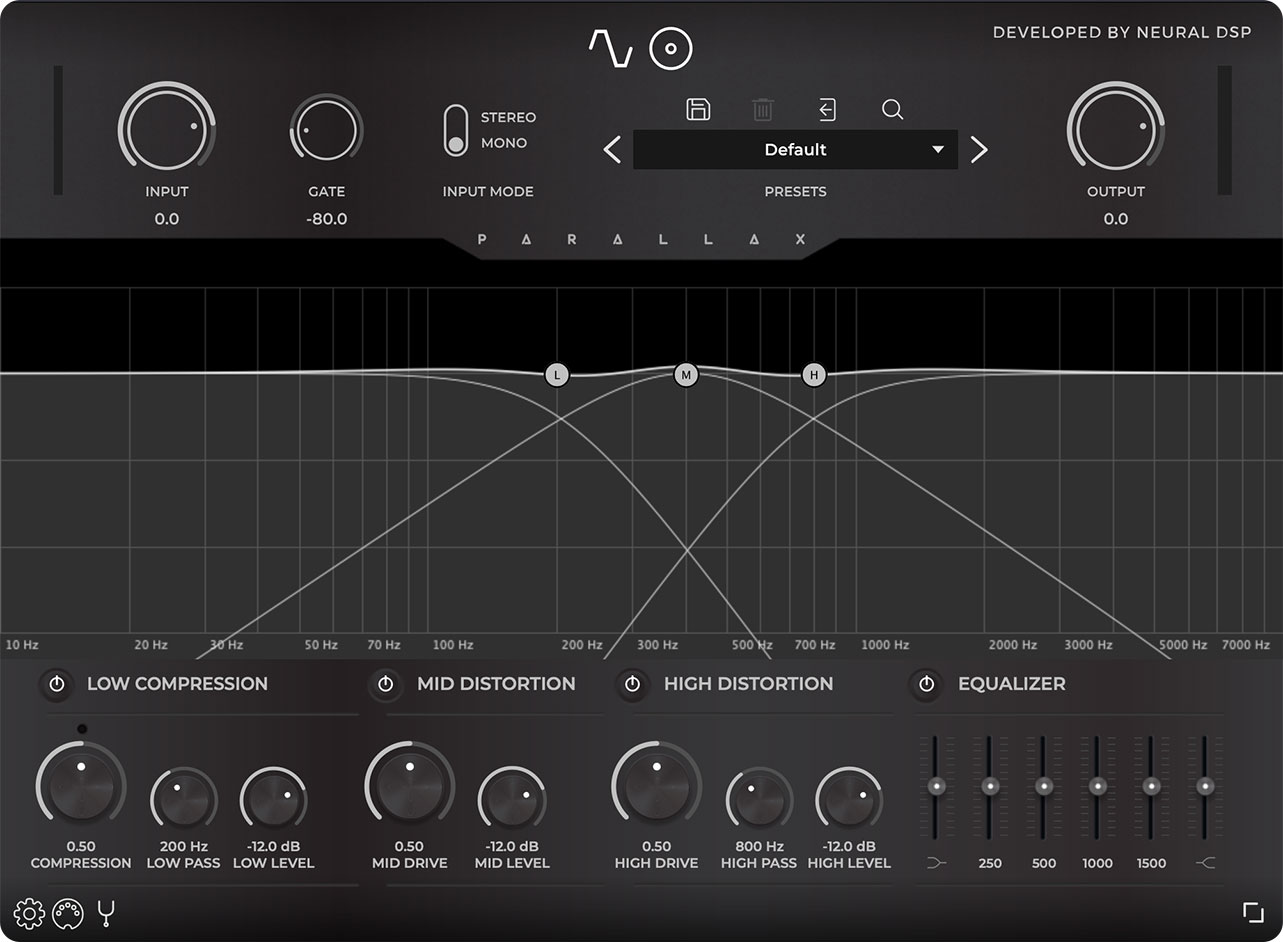Image resolution: width=1283 pixels, height=942 pixels.
Task: Click the Low Level -12.0 dB value
Action: (273, 847)
